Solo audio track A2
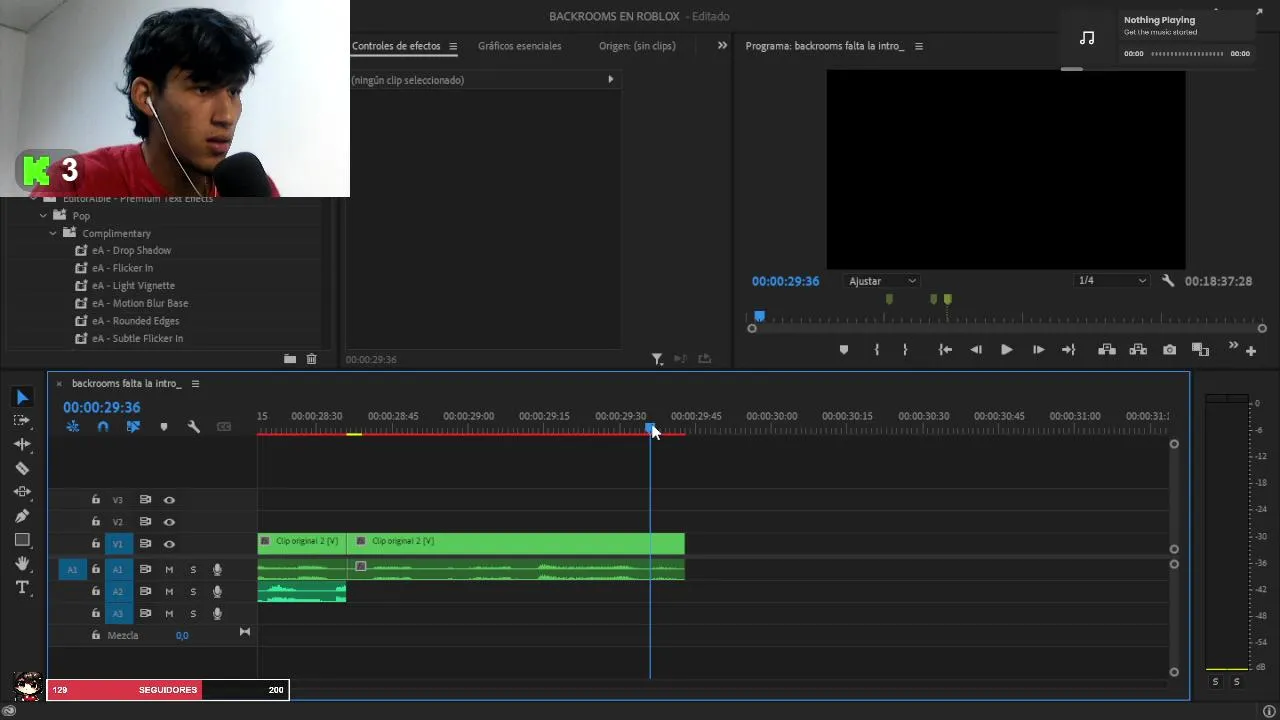 193,592
